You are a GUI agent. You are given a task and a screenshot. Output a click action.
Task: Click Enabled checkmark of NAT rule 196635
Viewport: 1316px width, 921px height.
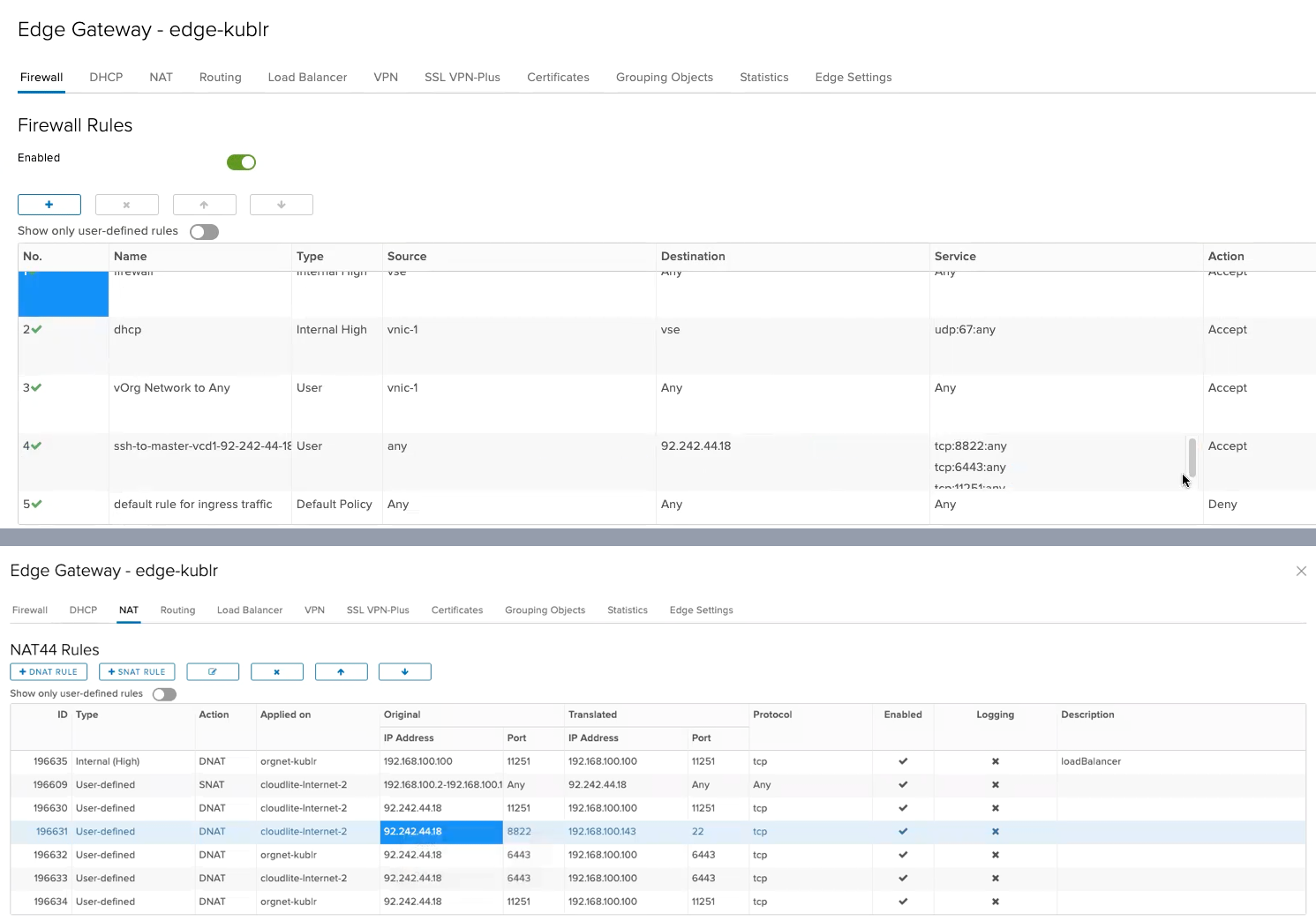(903, 761)
